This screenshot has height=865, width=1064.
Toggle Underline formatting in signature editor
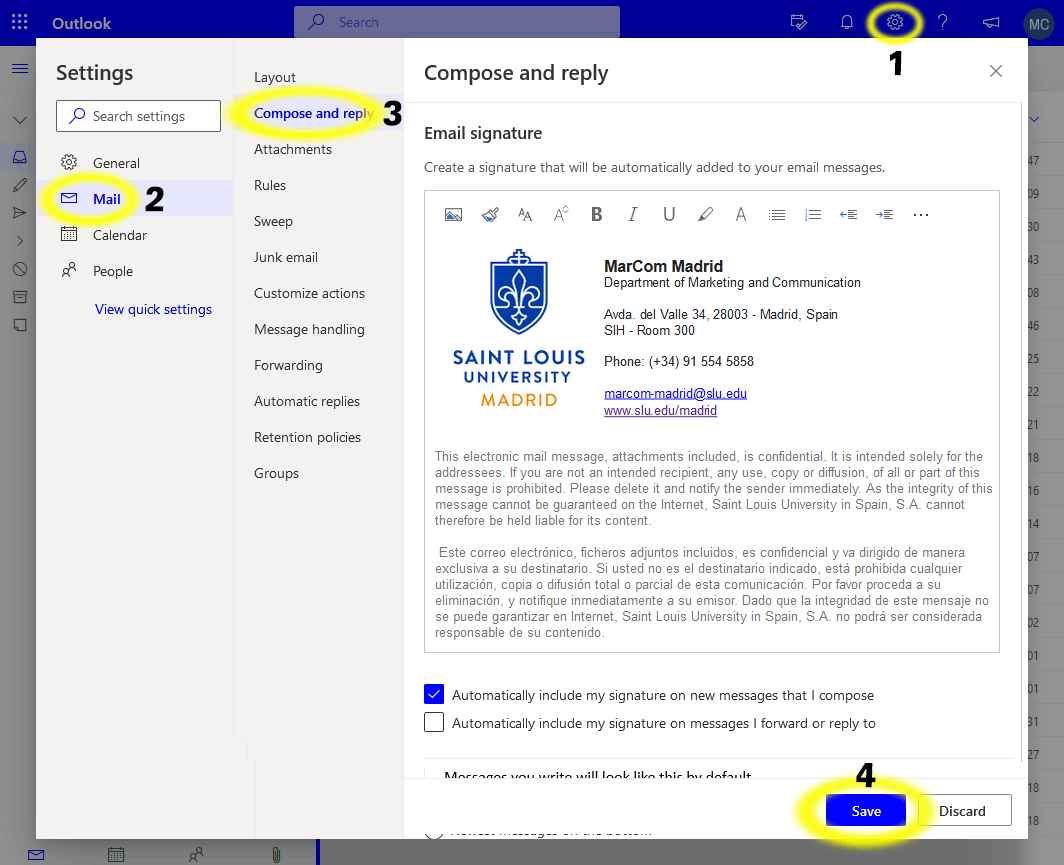click(x=669, y=214)
